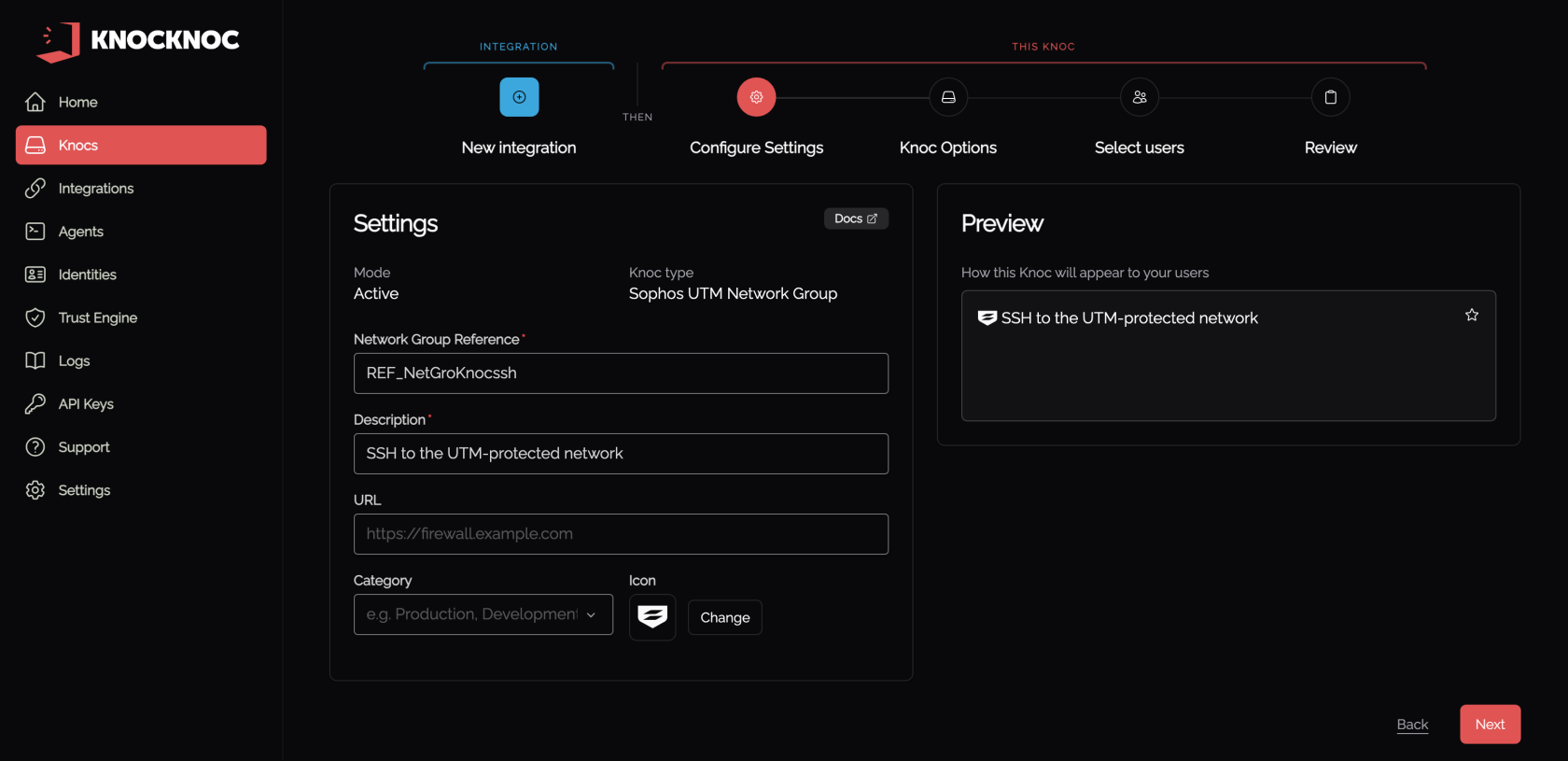The image size is (1568, 761).
Task: Click the API Keys key icon
Action: (35, 403)
